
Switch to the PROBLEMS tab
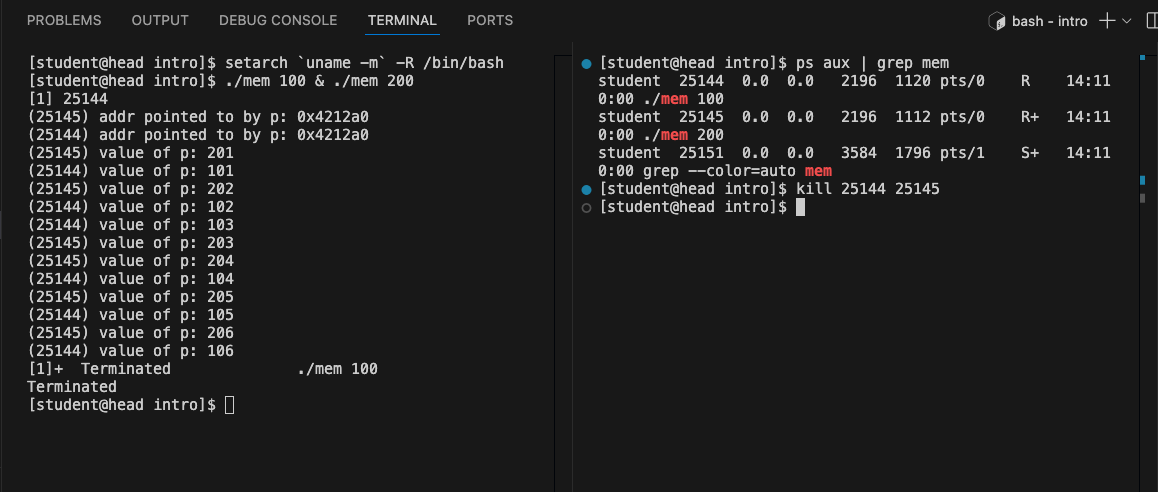64,20
